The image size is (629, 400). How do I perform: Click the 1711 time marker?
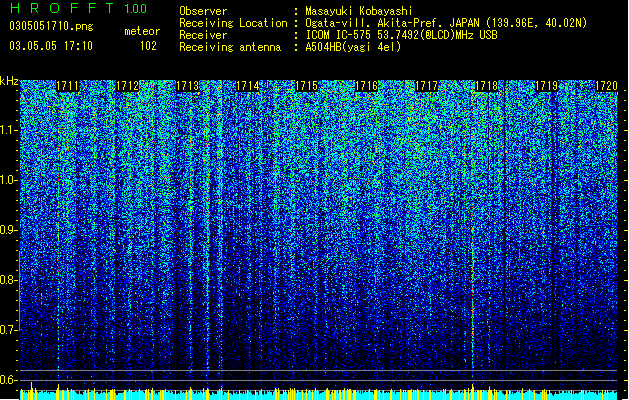(x=67, y=86)
